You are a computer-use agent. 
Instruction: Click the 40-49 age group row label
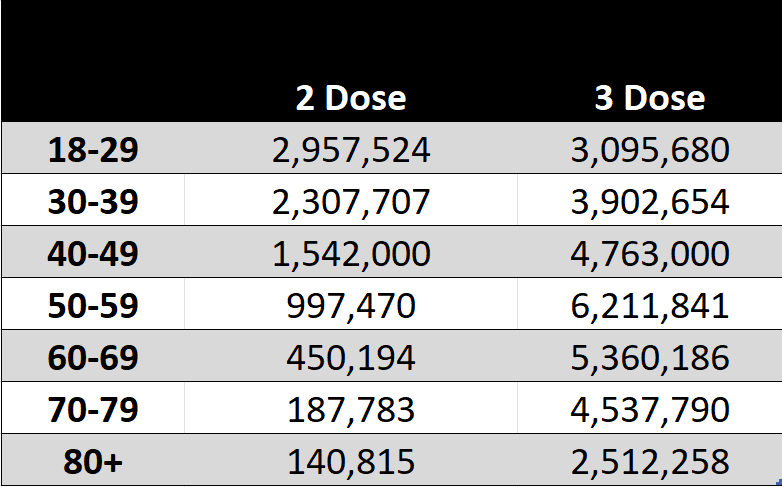coord(93,253)
